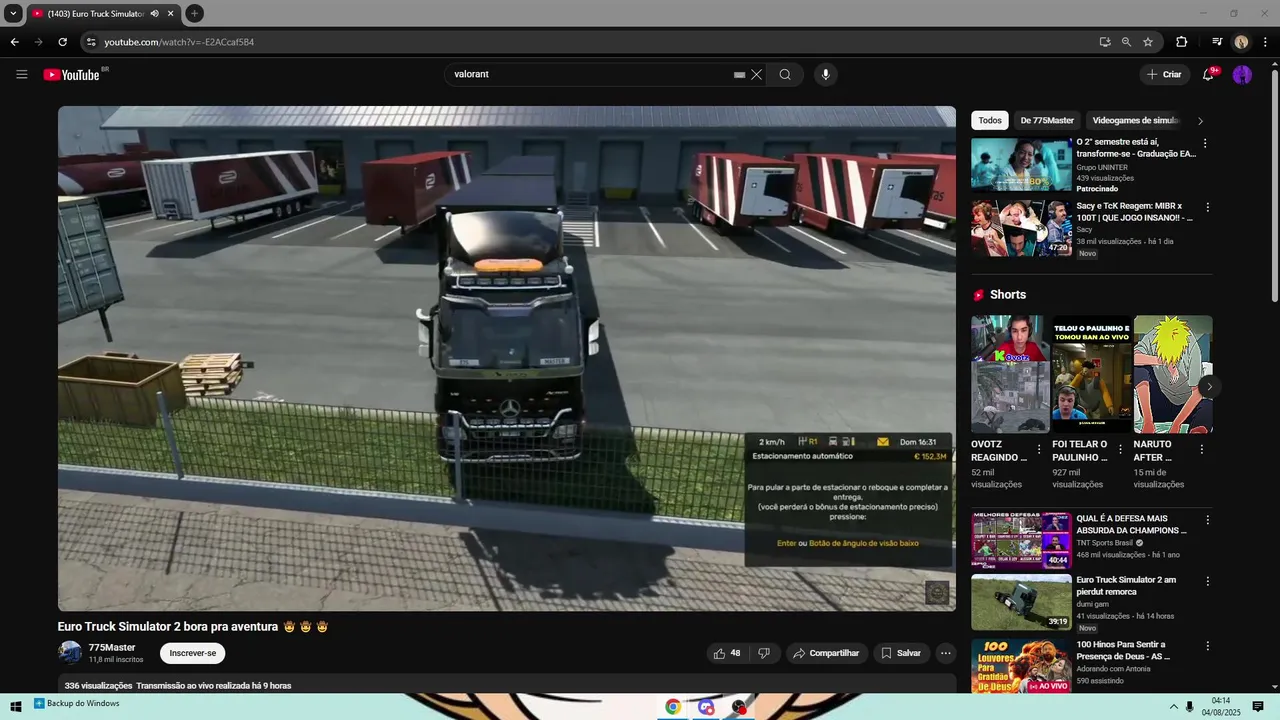Open Chrome from the taskbar
Image resolution: width=1280 pixels, height=720 pixels.
[x=673, y=707]
